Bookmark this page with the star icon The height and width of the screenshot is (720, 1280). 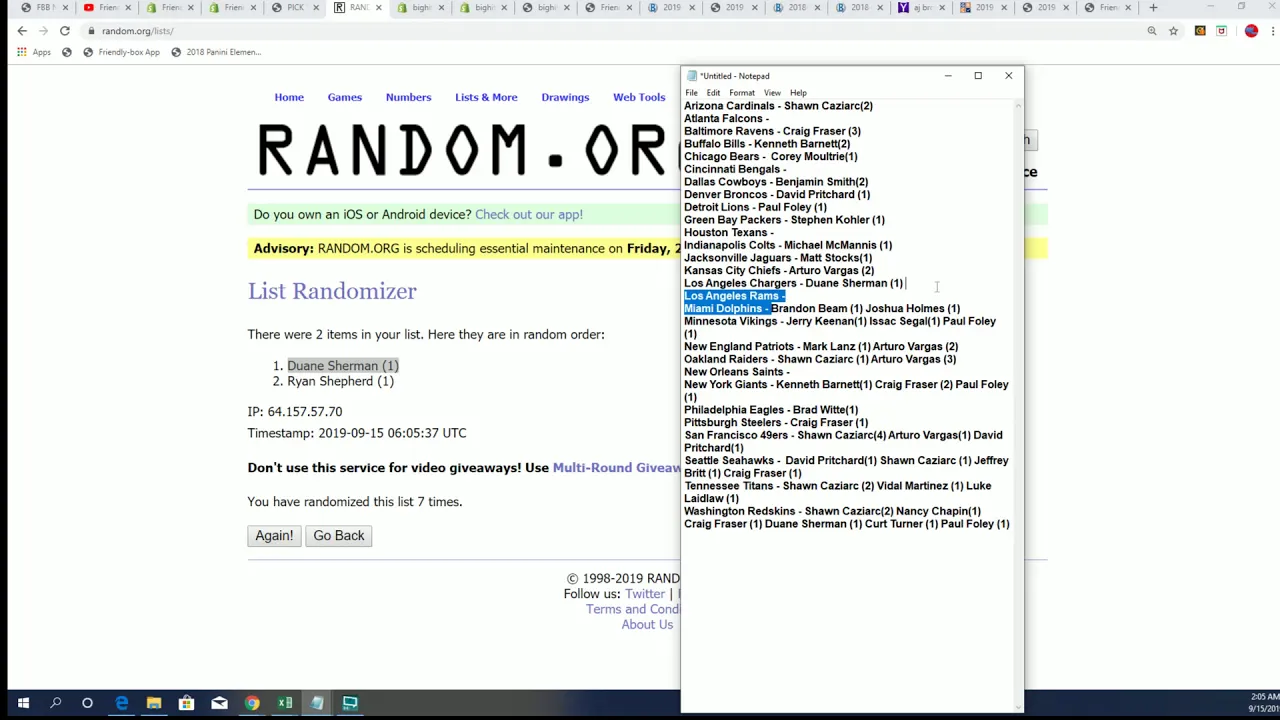[1173, 31]
